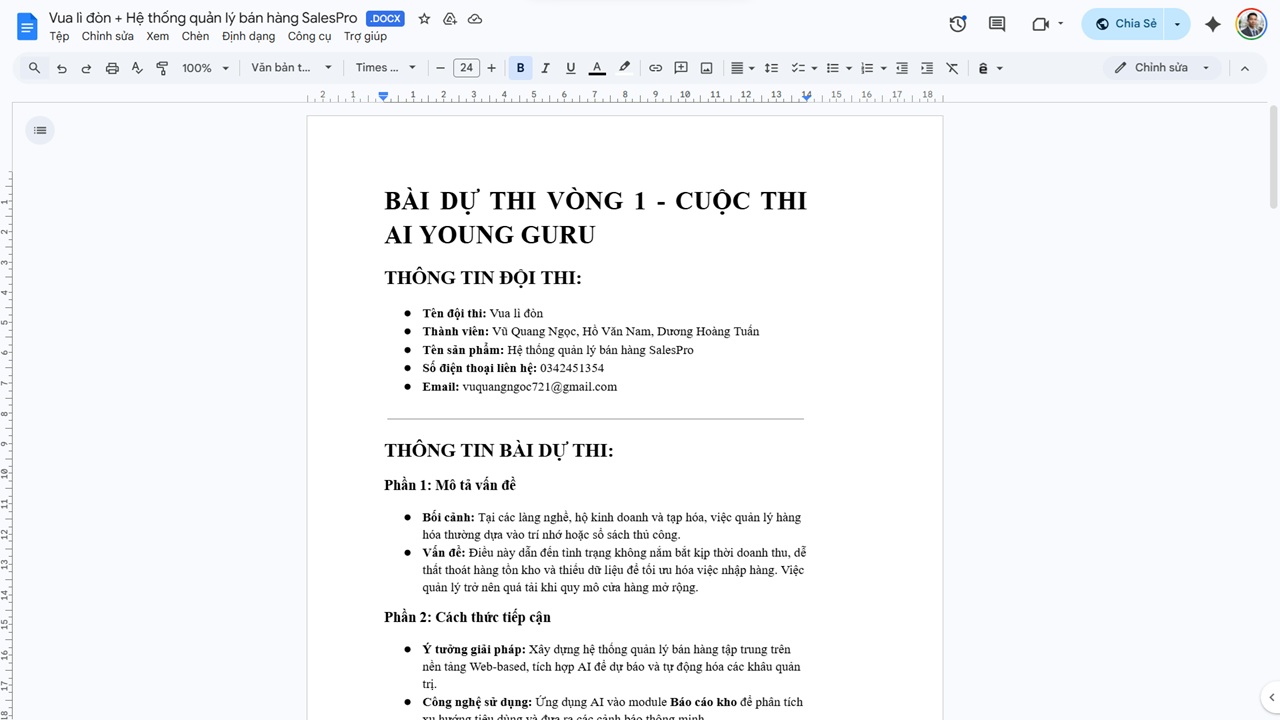Open the 100% zoom dropdown
1280x720 pixels.
[205, 68]
